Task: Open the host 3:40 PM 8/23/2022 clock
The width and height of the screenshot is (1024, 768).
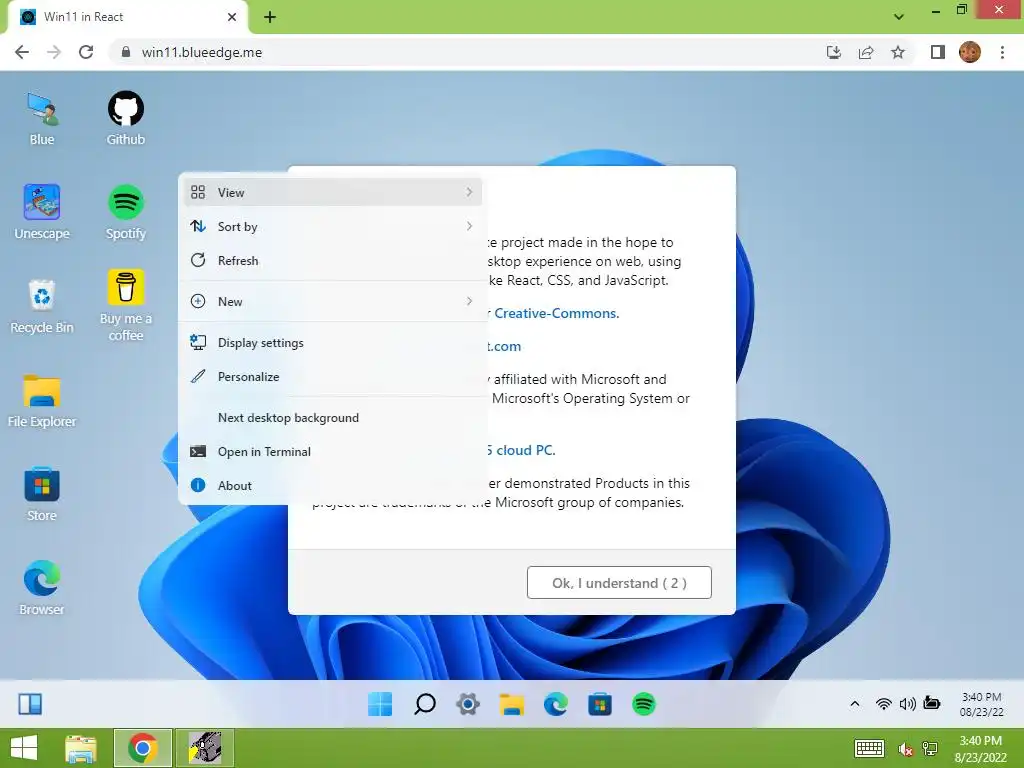Action: pos(980,748)
